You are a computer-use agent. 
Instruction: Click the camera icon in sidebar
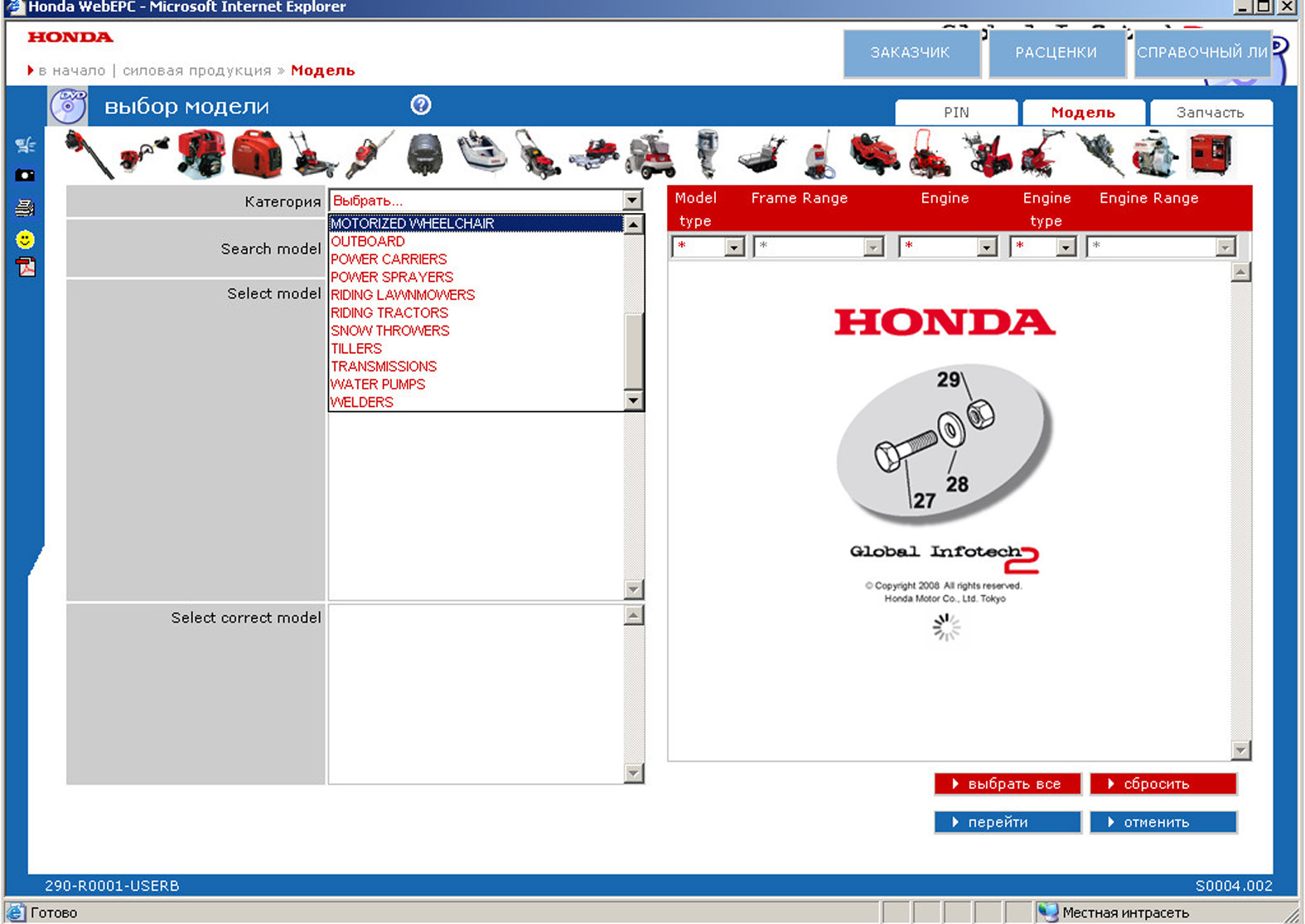click(25, 175)
